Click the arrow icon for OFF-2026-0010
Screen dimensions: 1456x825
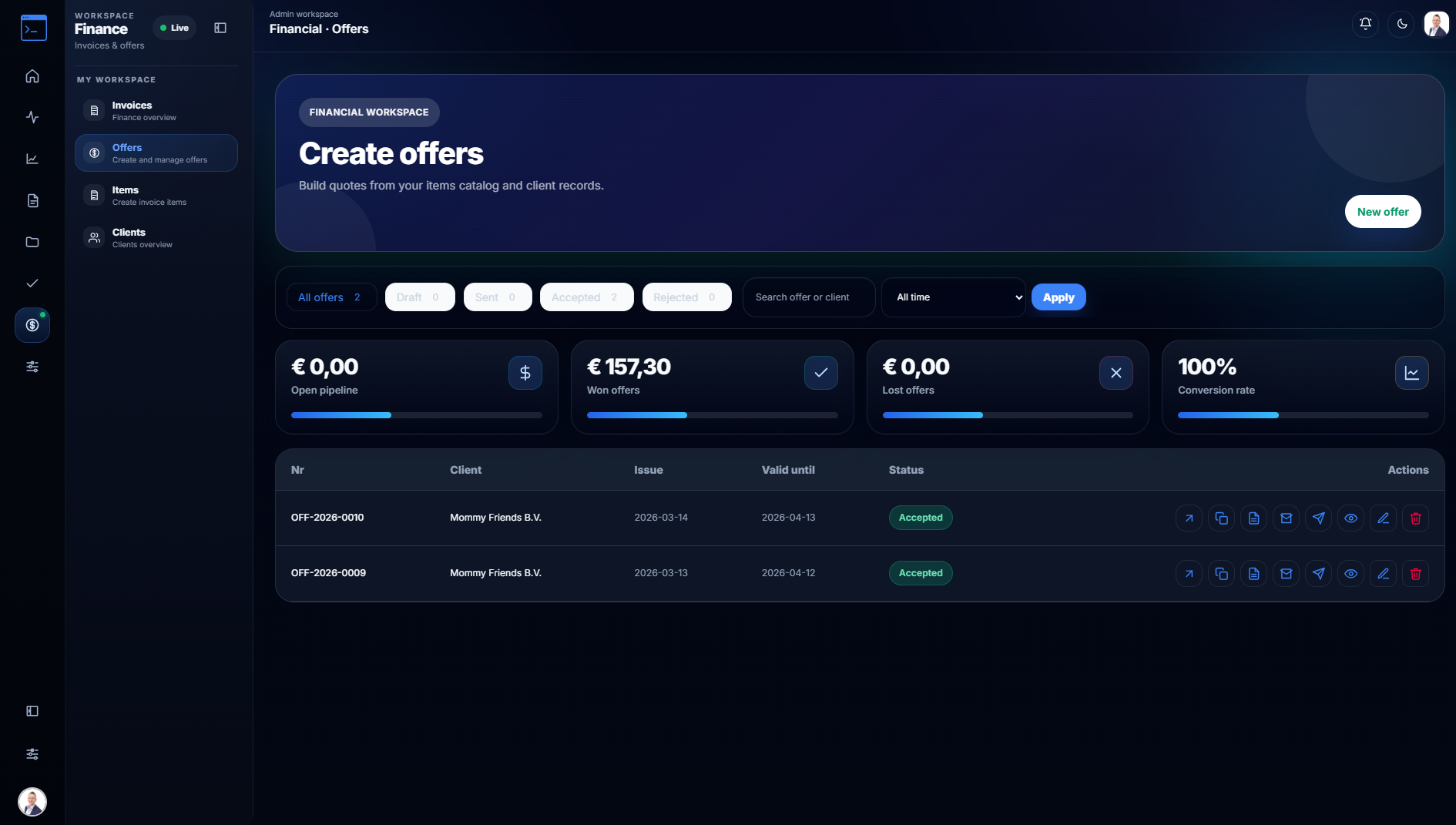click(1189, 518)
